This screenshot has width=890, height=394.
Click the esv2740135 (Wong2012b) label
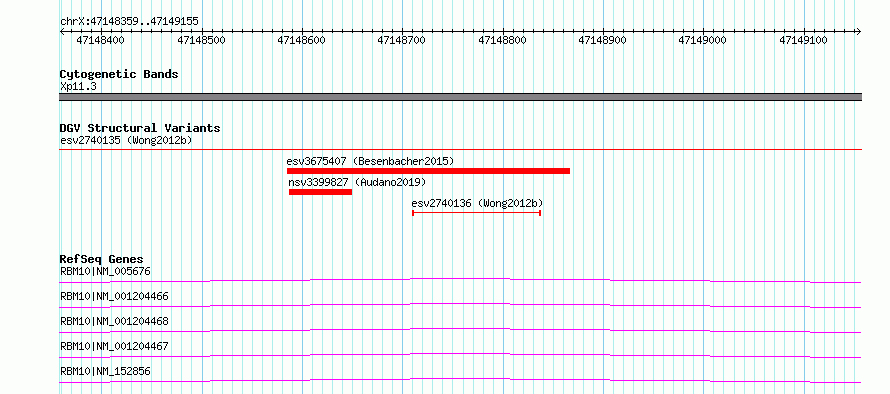pyautogui.click(x=125, y=140)
